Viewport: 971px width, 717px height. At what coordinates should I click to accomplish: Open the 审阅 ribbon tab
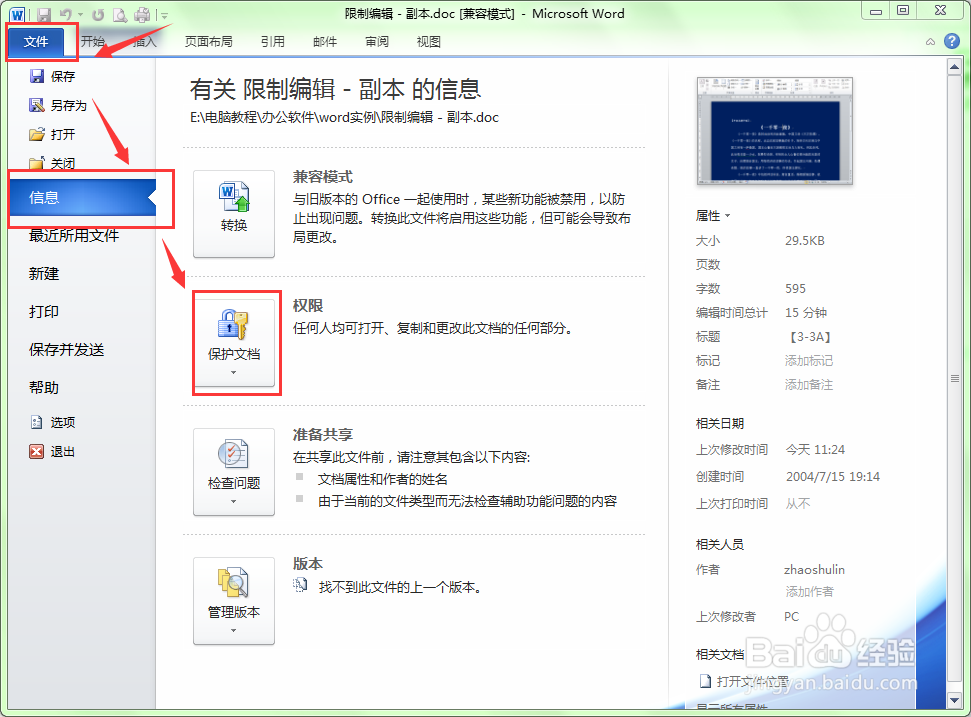[377, 41]
